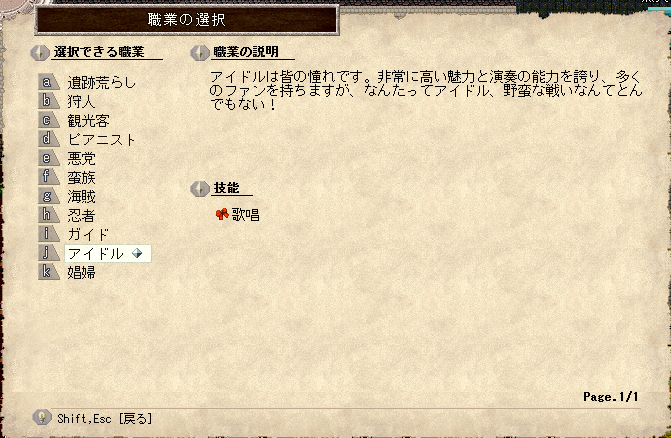The width and height of the screenshot is (671, 438).
Task: Click the 'k' key icon beside 娼婦
Action: click(x=48, y=272)
